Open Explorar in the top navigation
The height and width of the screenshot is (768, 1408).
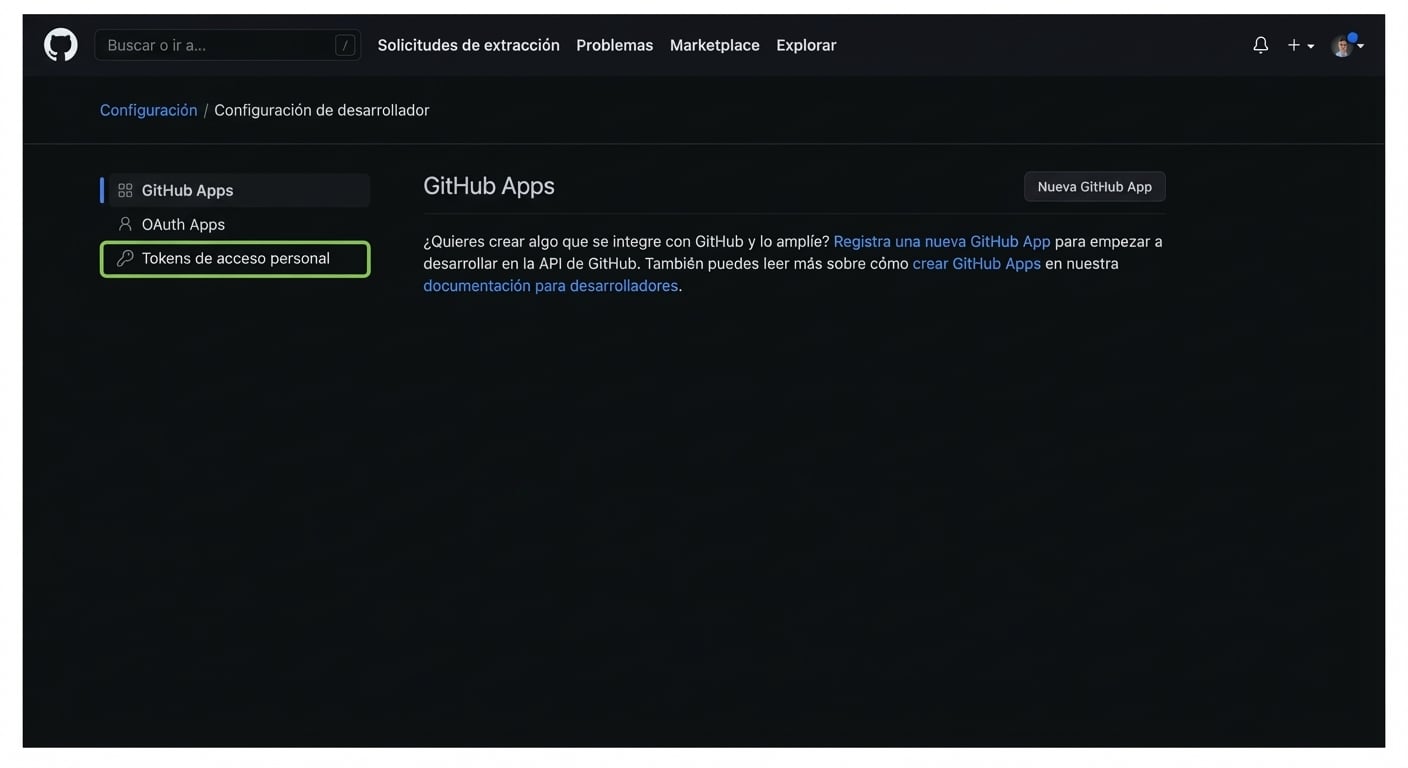click(806, 45)
